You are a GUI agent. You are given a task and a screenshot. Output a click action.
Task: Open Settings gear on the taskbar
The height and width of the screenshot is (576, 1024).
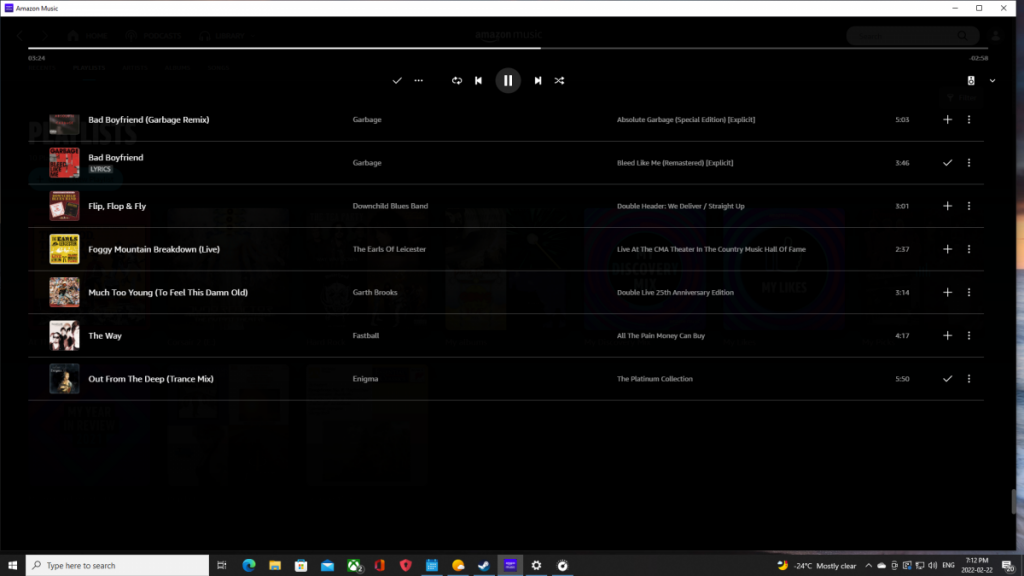coord(536,565)
